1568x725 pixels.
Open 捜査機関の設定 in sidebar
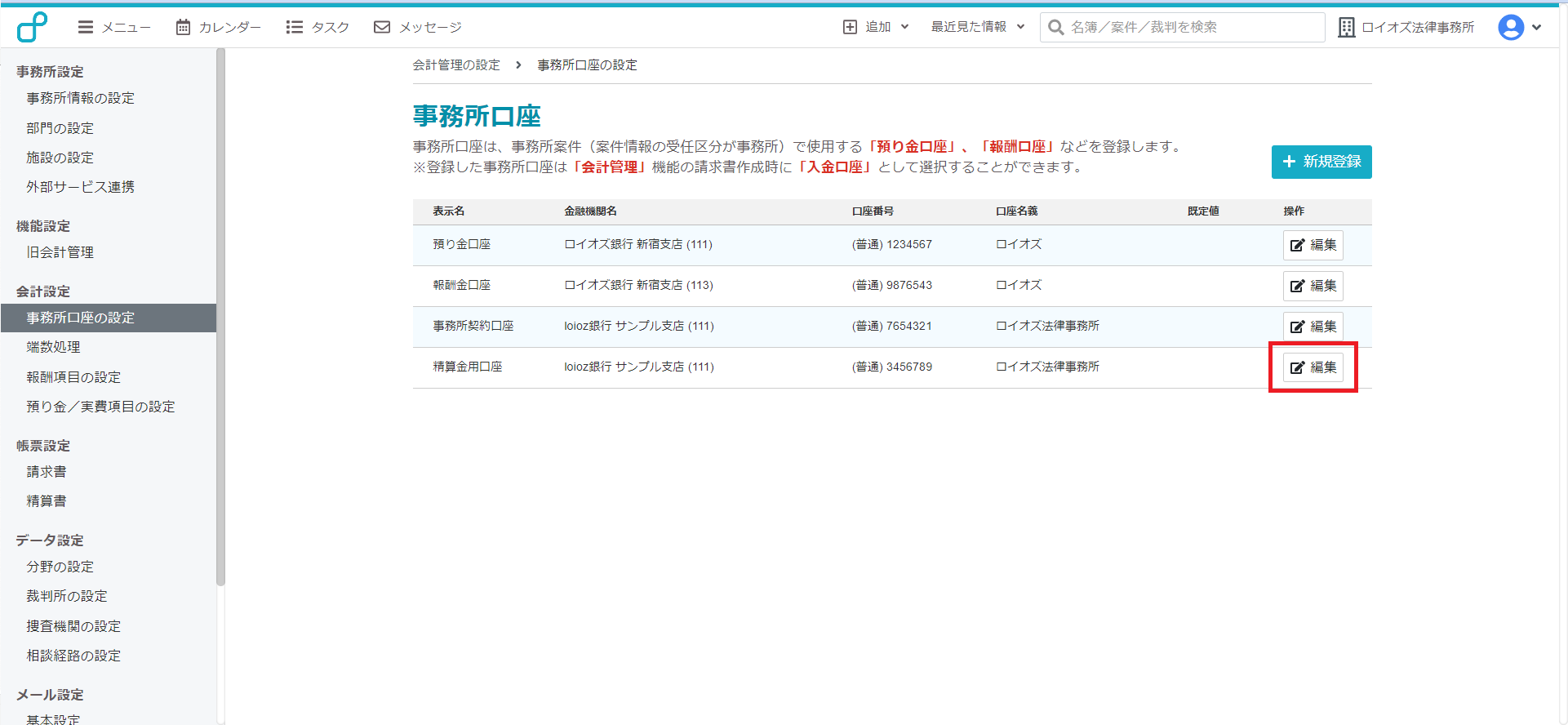[73, 626]
